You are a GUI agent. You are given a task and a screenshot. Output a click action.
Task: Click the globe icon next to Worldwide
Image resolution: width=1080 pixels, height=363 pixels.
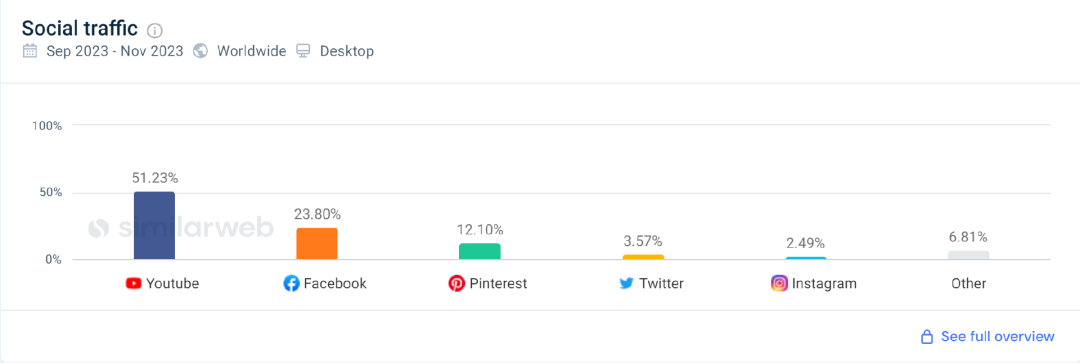click(x=200, y=51)
